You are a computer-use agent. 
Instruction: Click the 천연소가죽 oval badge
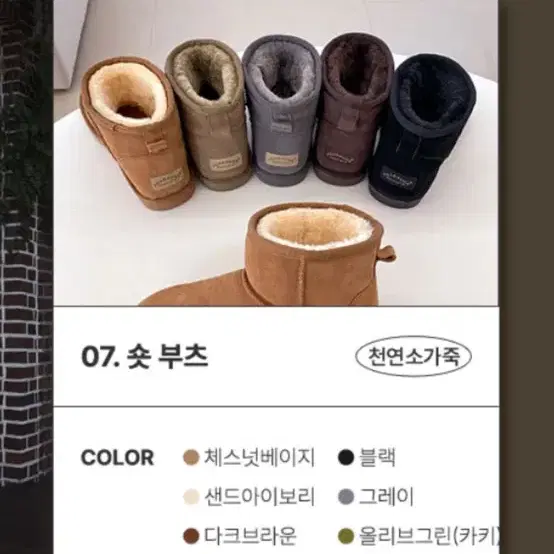tap(413, 356)
